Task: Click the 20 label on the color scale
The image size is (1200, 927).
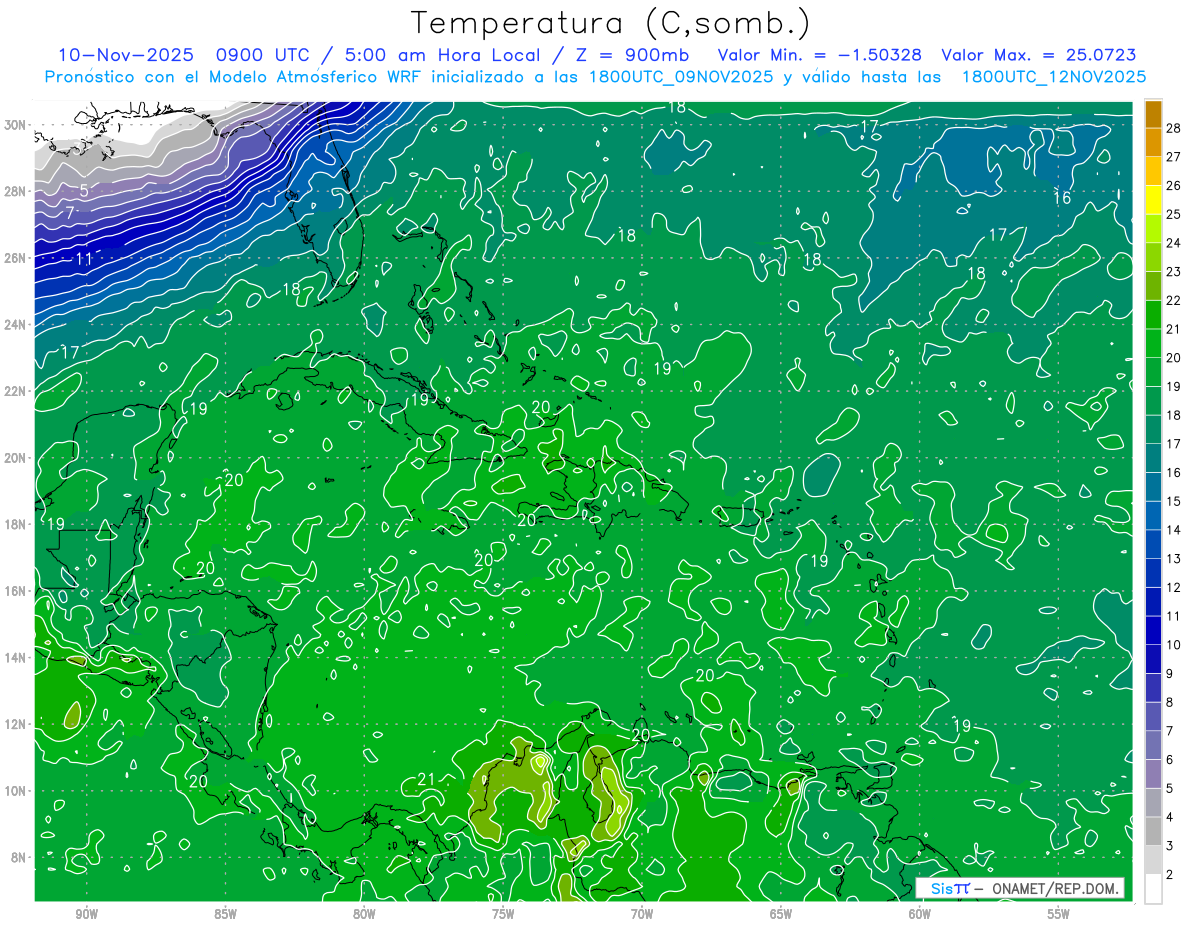Action: 1174,357
